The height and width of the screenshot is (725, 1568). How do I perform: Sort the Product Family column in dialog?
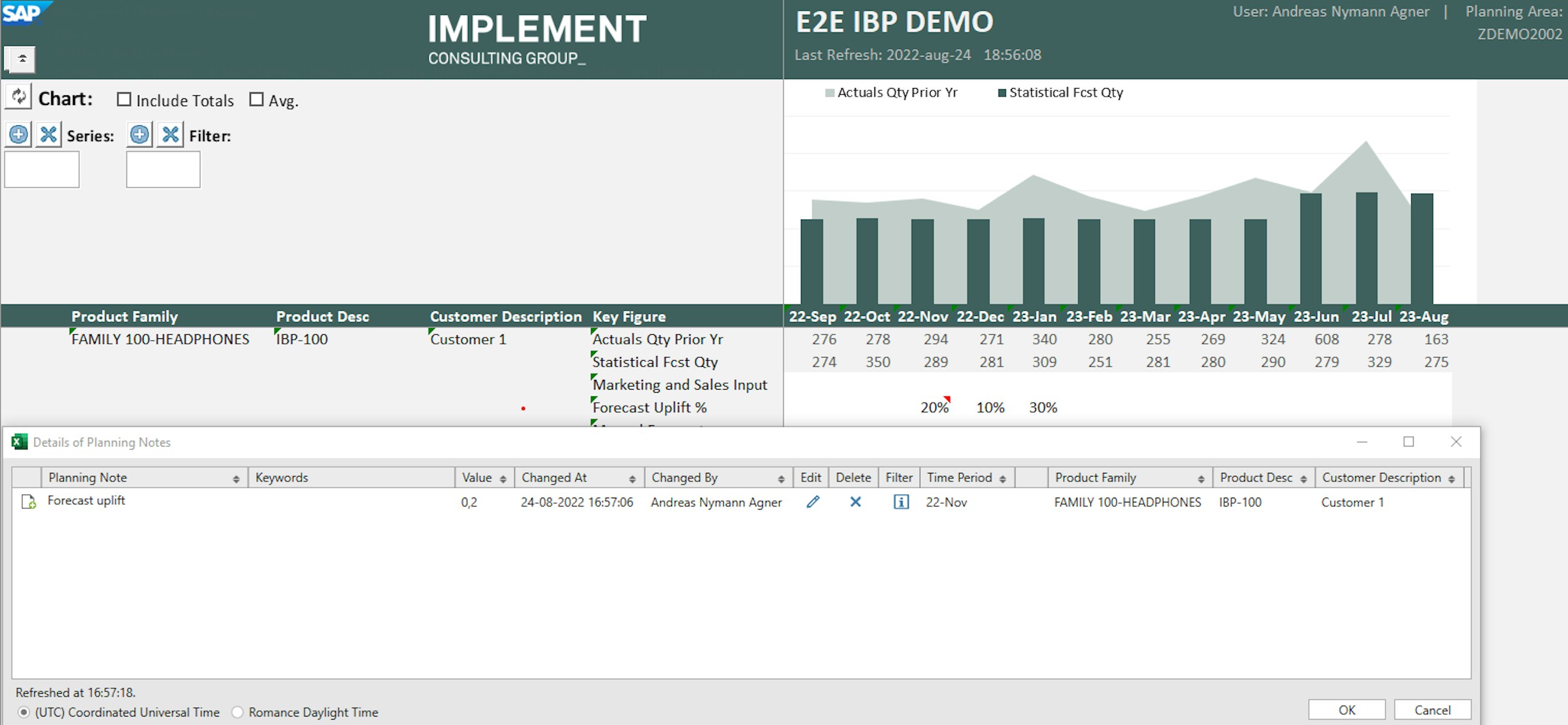(x=1201, y=479)
